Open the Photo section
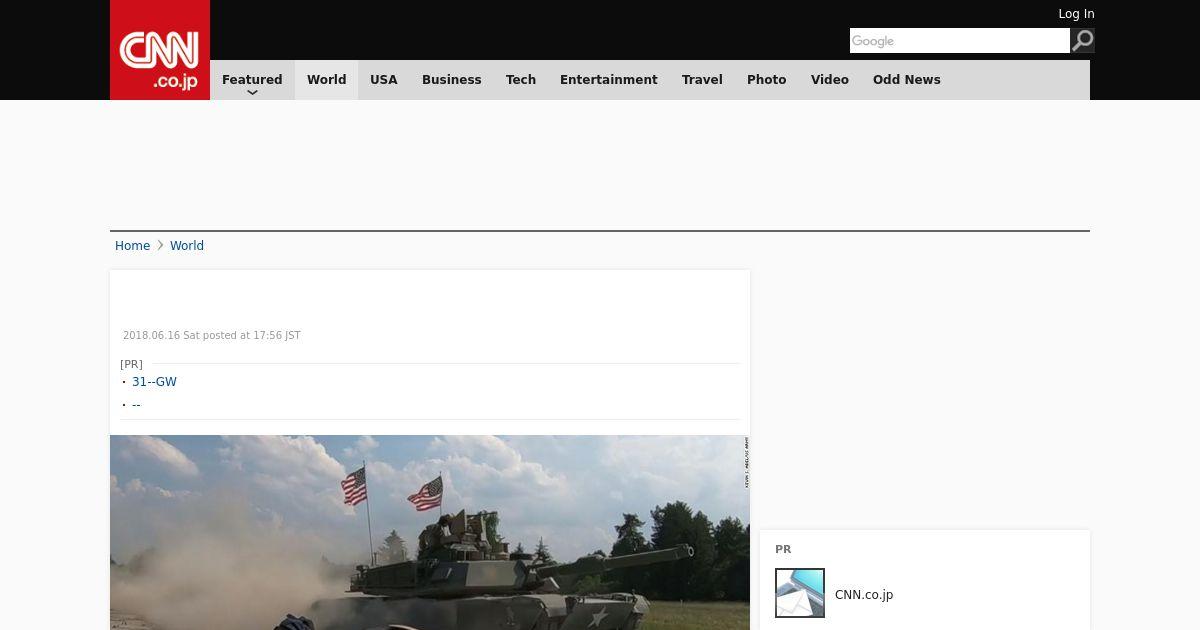 coord(767,80)
